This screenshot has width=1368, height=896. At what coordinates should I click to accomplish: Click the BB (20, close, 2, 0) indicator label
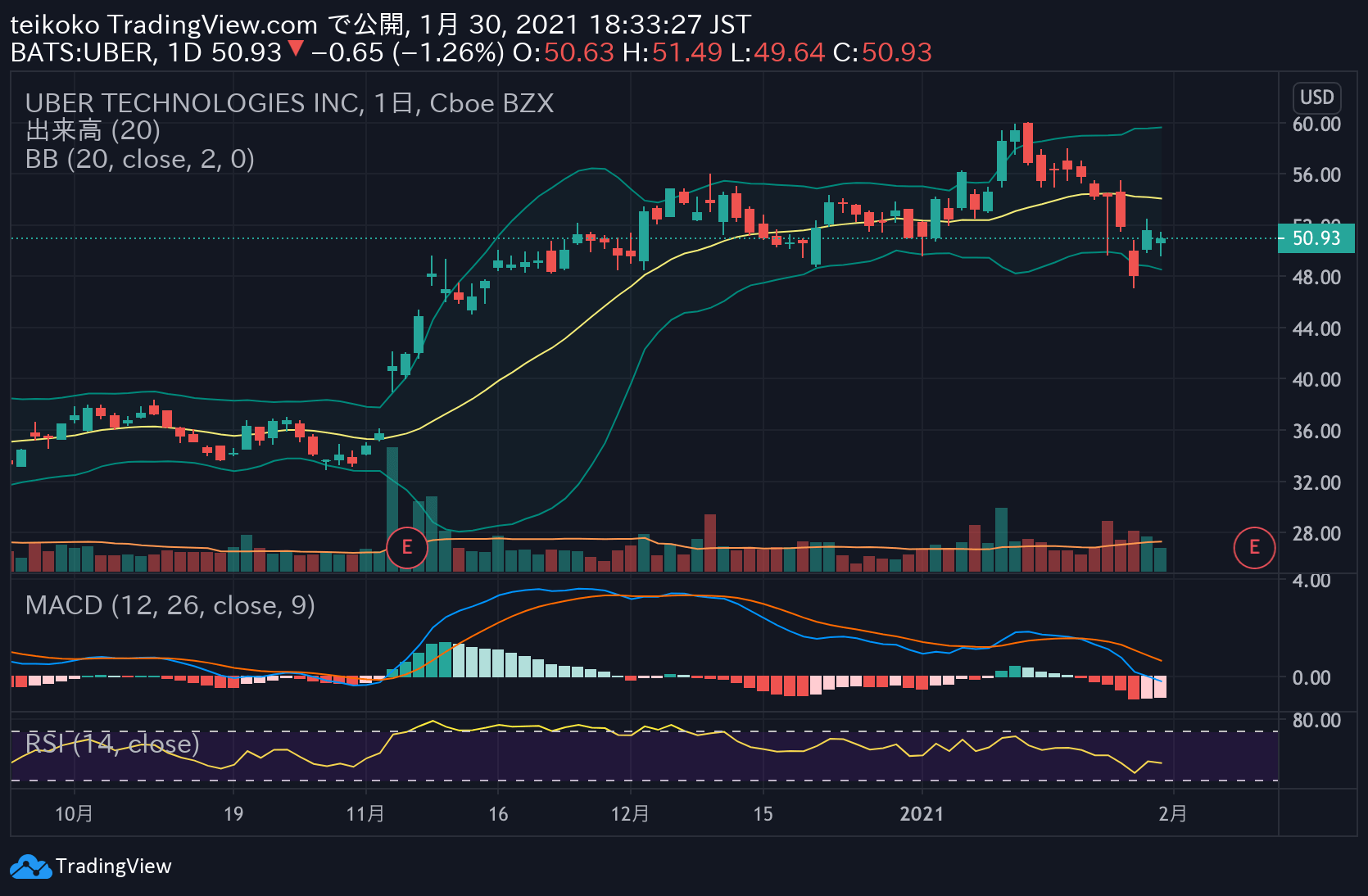pyautogui.click(x=140, y=159)
